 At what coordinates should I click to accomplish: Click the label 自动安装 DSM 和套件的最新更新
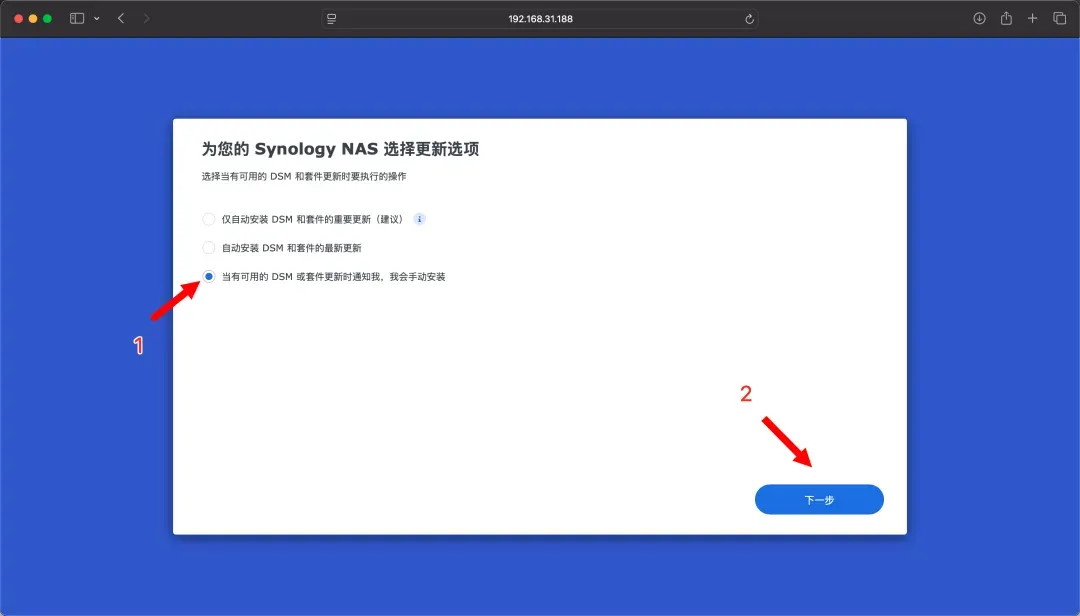(x=291, y=248)
